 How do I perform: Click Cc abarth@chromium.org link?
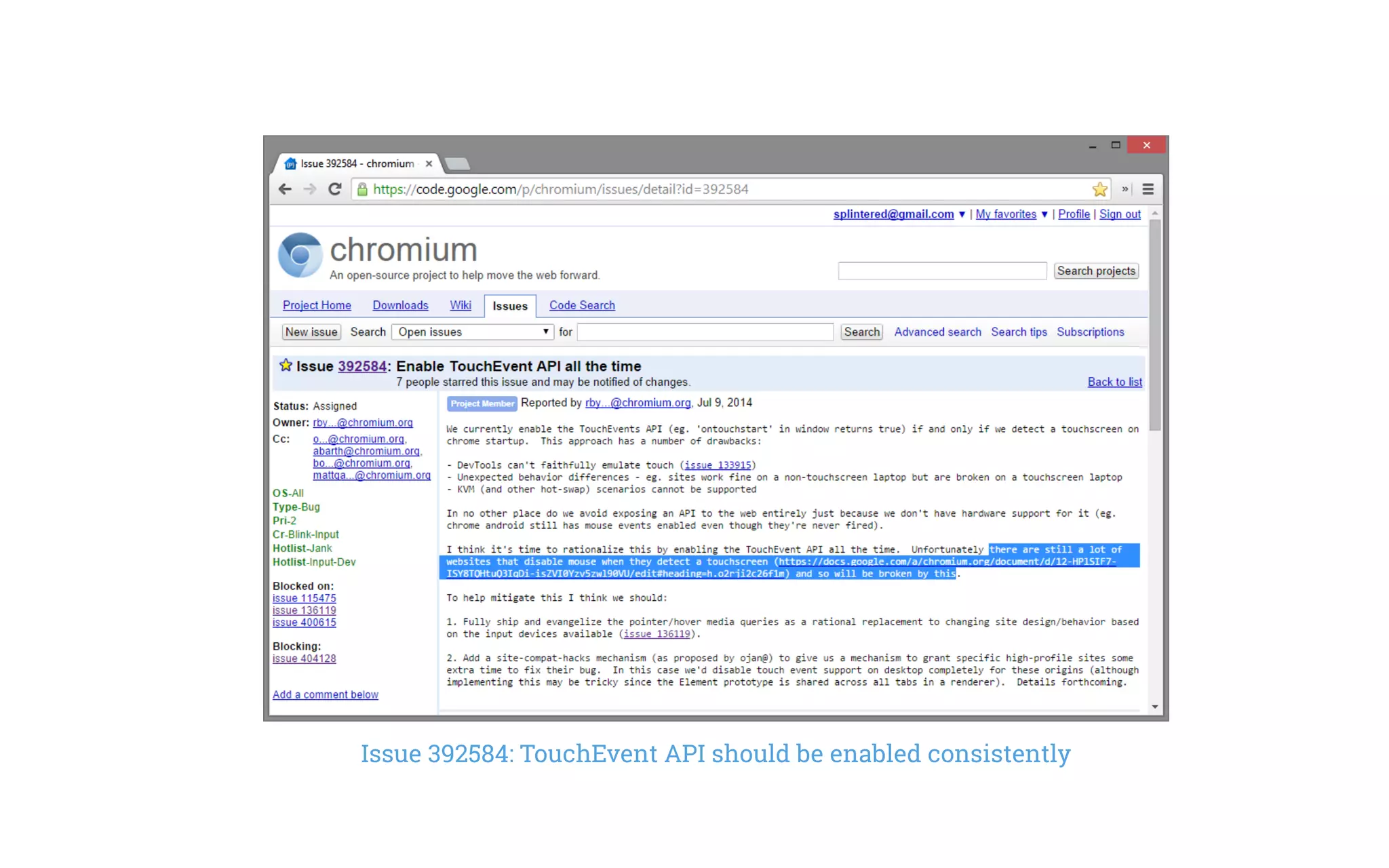[x=366, y=451]
